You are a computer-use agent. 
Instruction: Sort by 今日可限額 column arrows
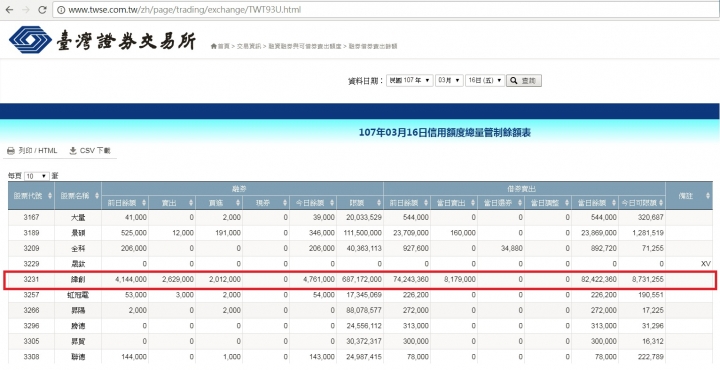point(660,203)
